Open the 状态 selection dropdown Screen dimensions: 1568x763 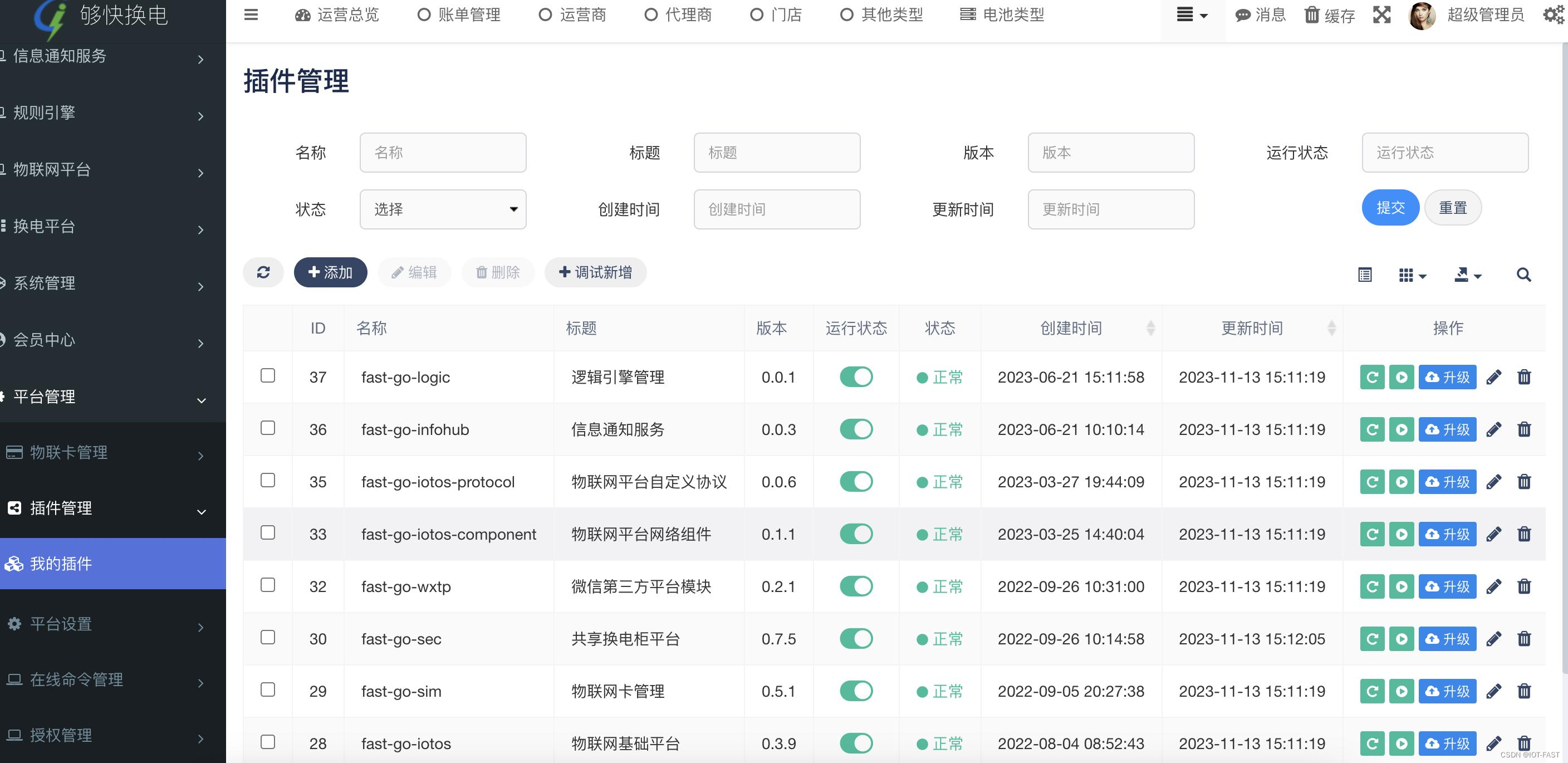443,209
